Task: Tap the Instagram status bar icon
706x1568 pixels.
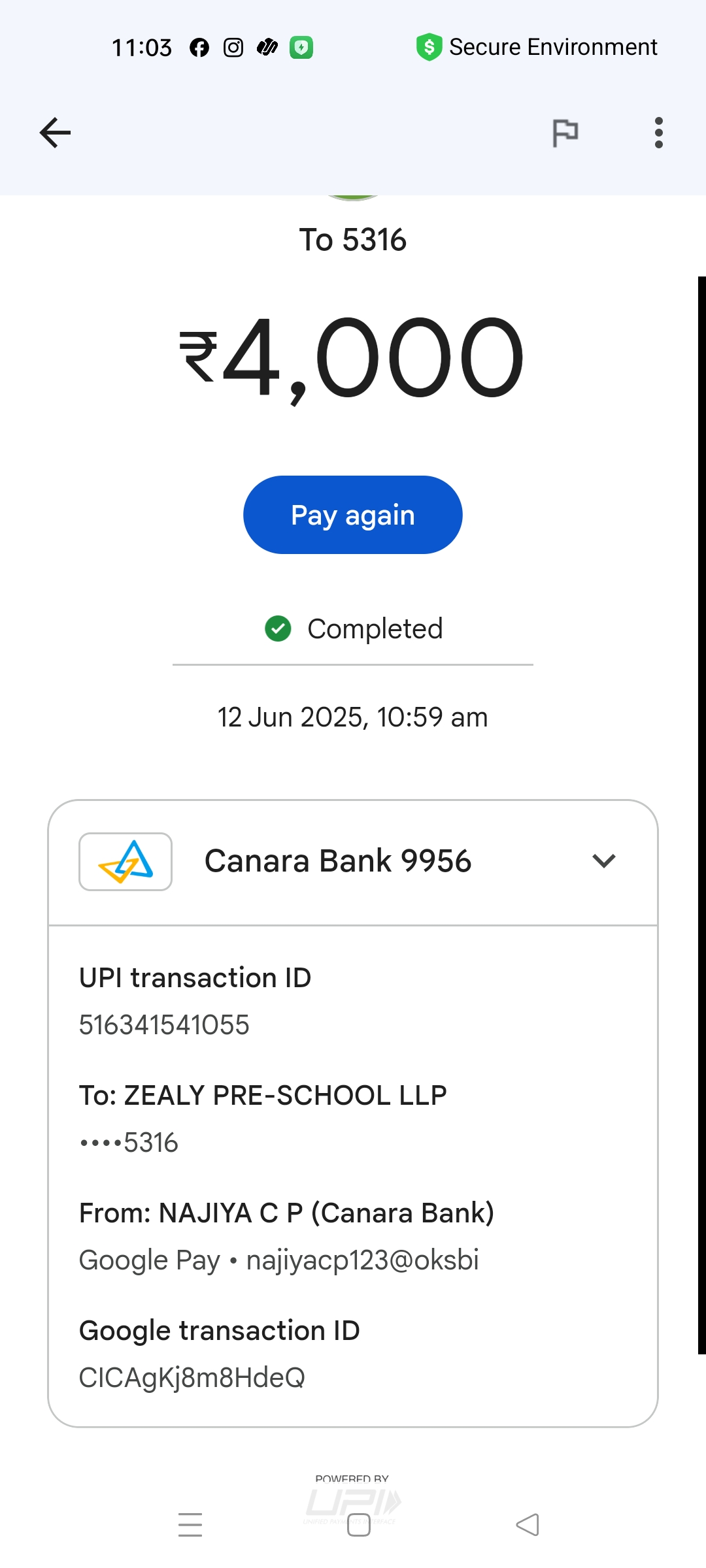Action: [x=233, y=48]
